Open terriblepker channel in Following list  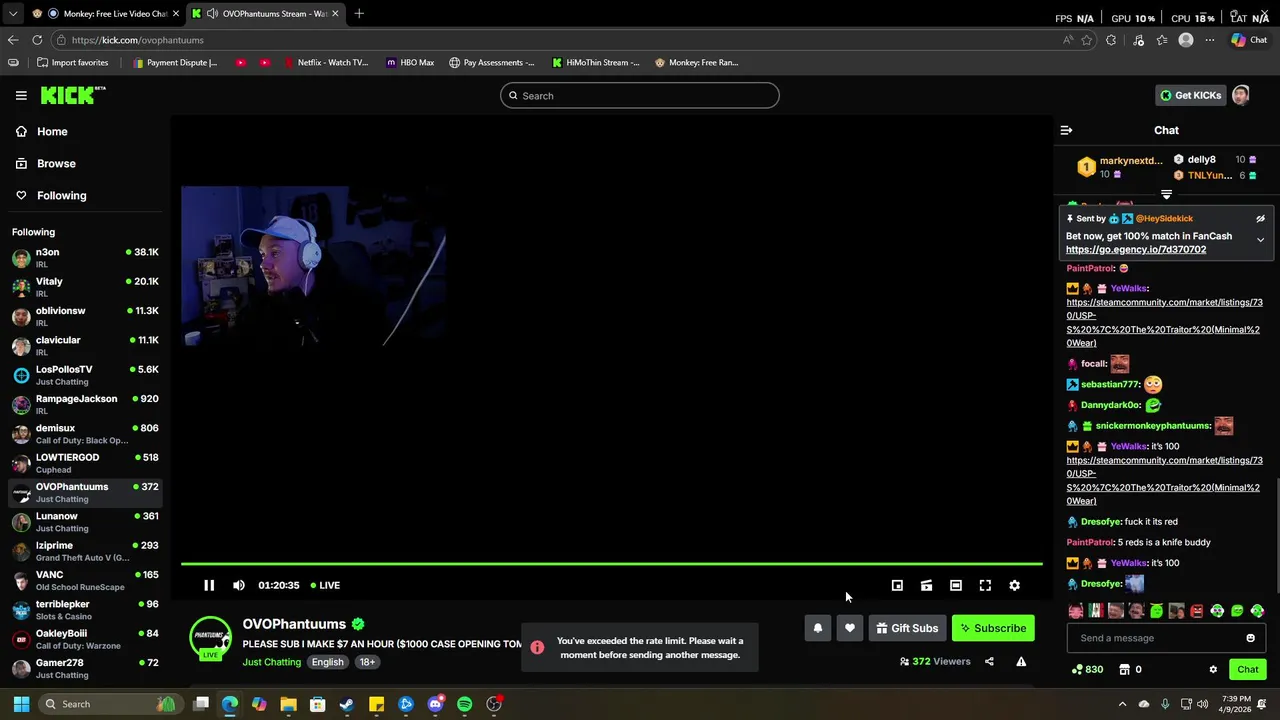[85, 610]
